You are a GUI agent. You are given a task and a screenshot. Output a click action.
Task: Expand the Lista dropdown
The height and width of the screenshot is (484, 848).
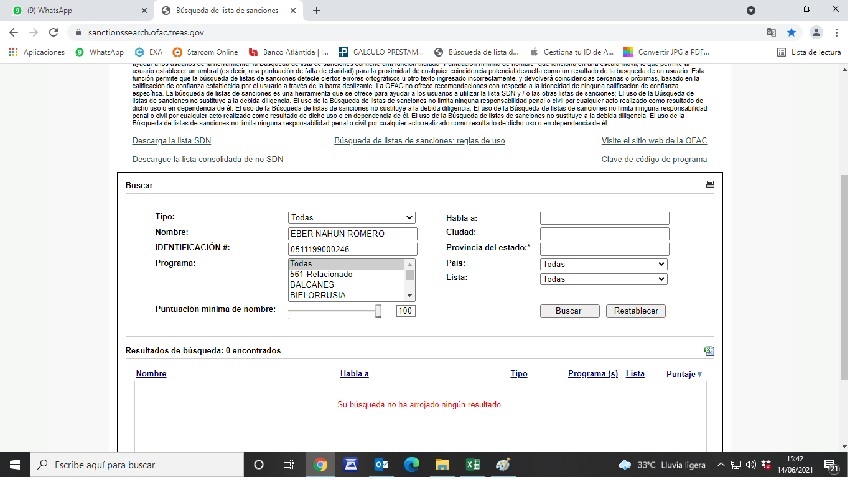click(603, 279)
